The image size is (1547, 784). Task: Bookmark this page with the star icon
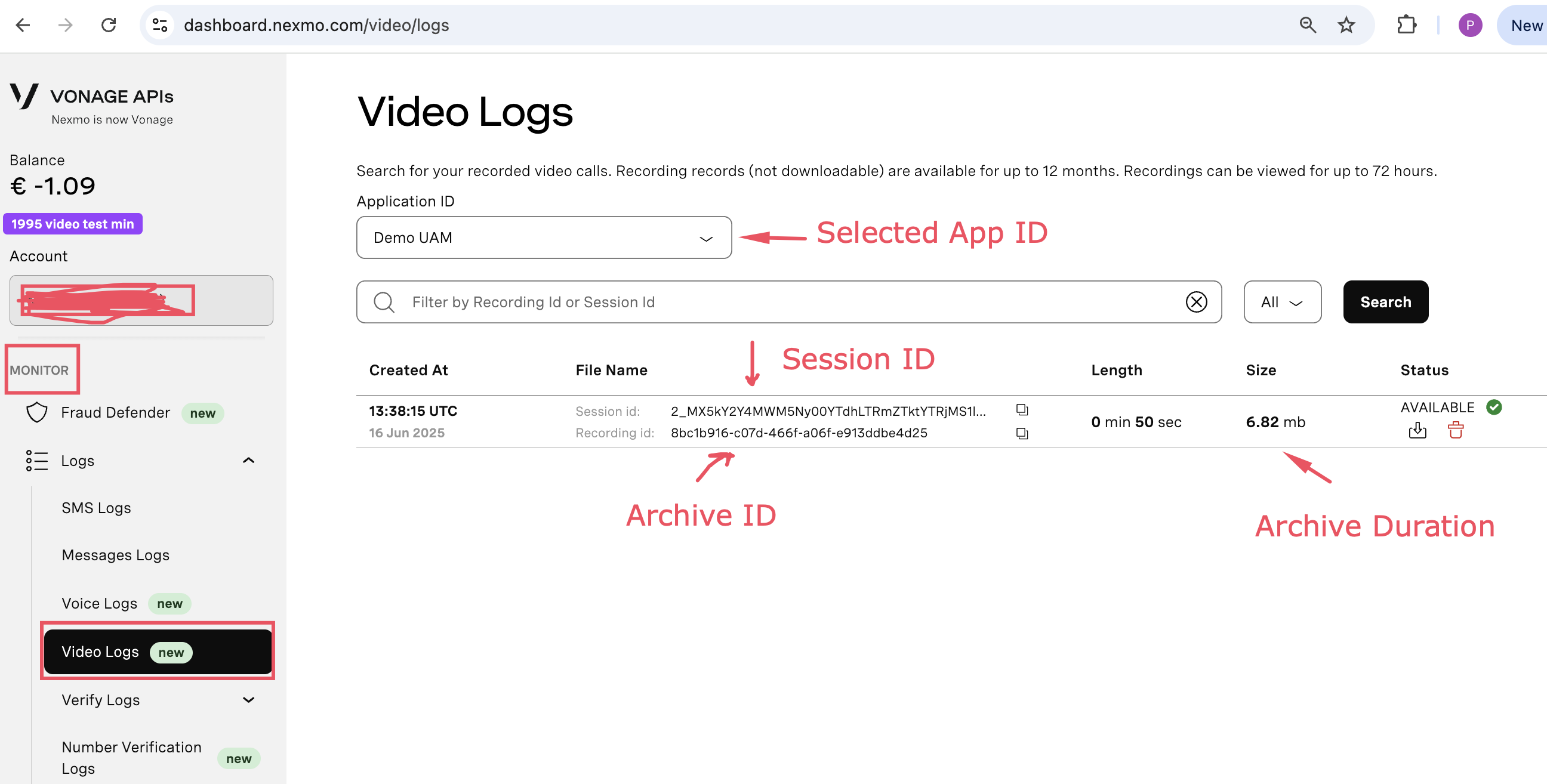pyautogui.click(x=1346, y=25)
